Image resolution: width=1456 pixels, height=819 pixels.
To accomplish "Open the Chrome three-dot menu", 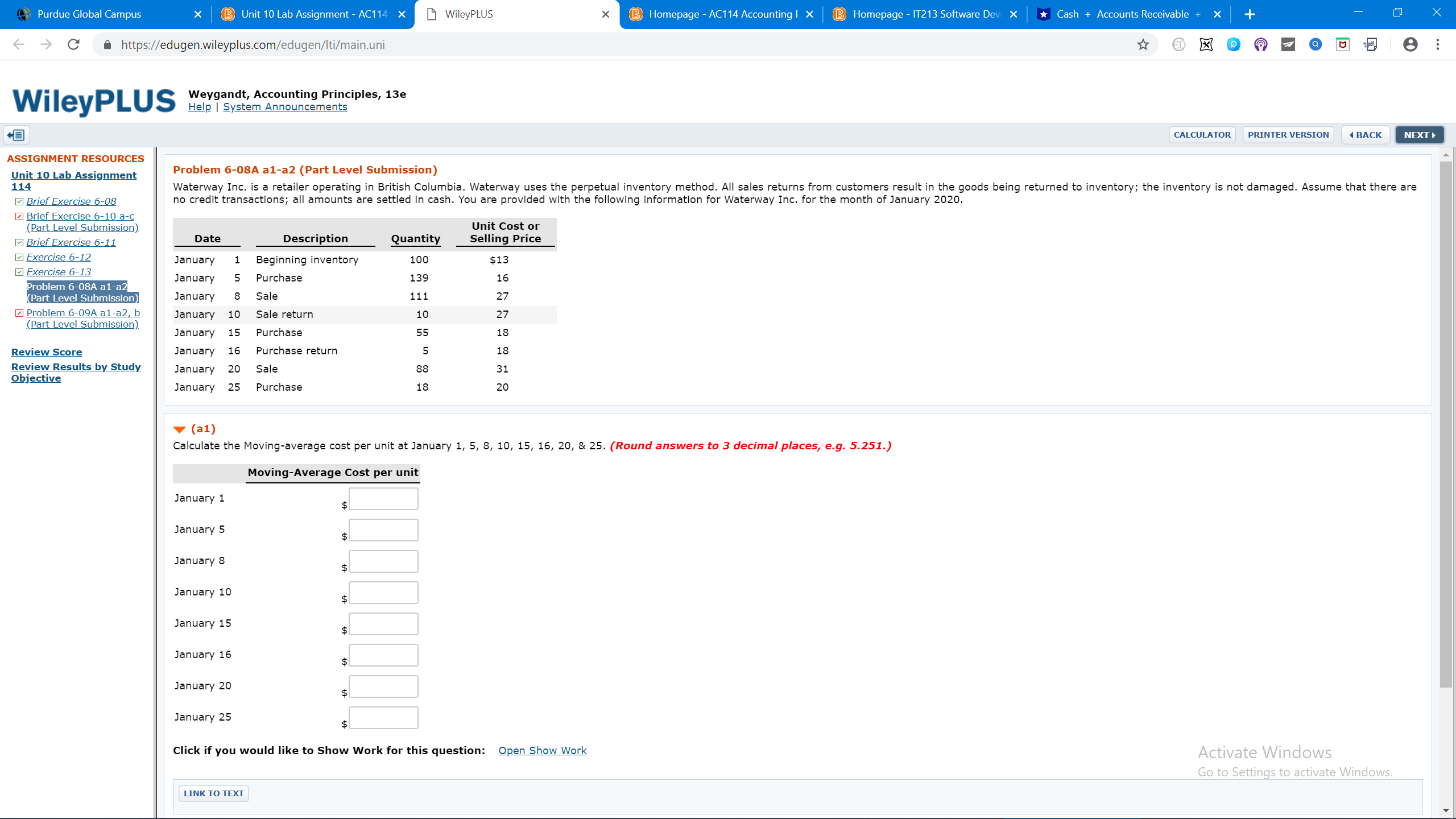I will [1437, 44].
